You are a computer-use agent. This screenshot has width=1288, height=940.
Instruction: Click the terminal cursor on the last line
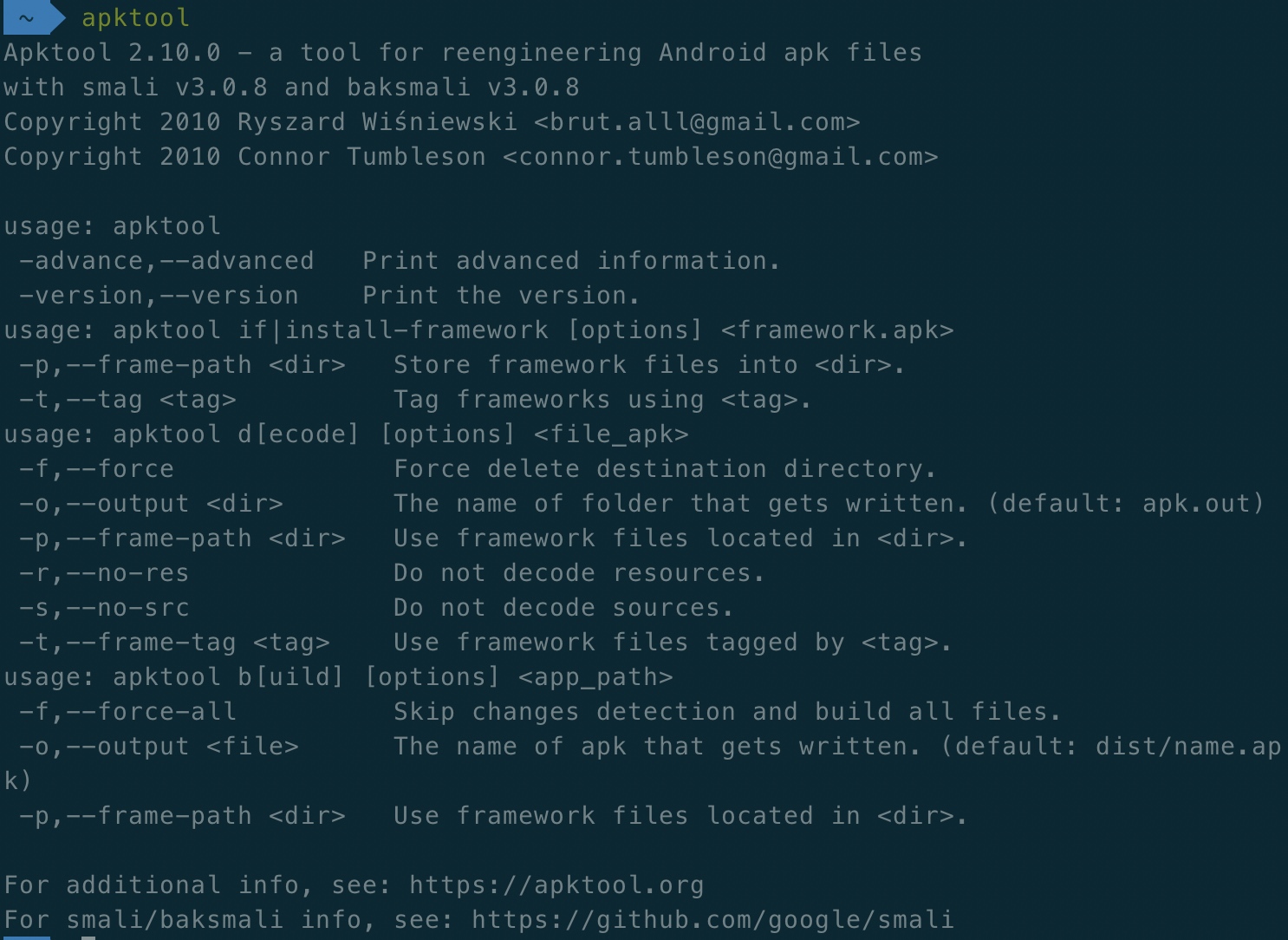[x=88, y=937]
